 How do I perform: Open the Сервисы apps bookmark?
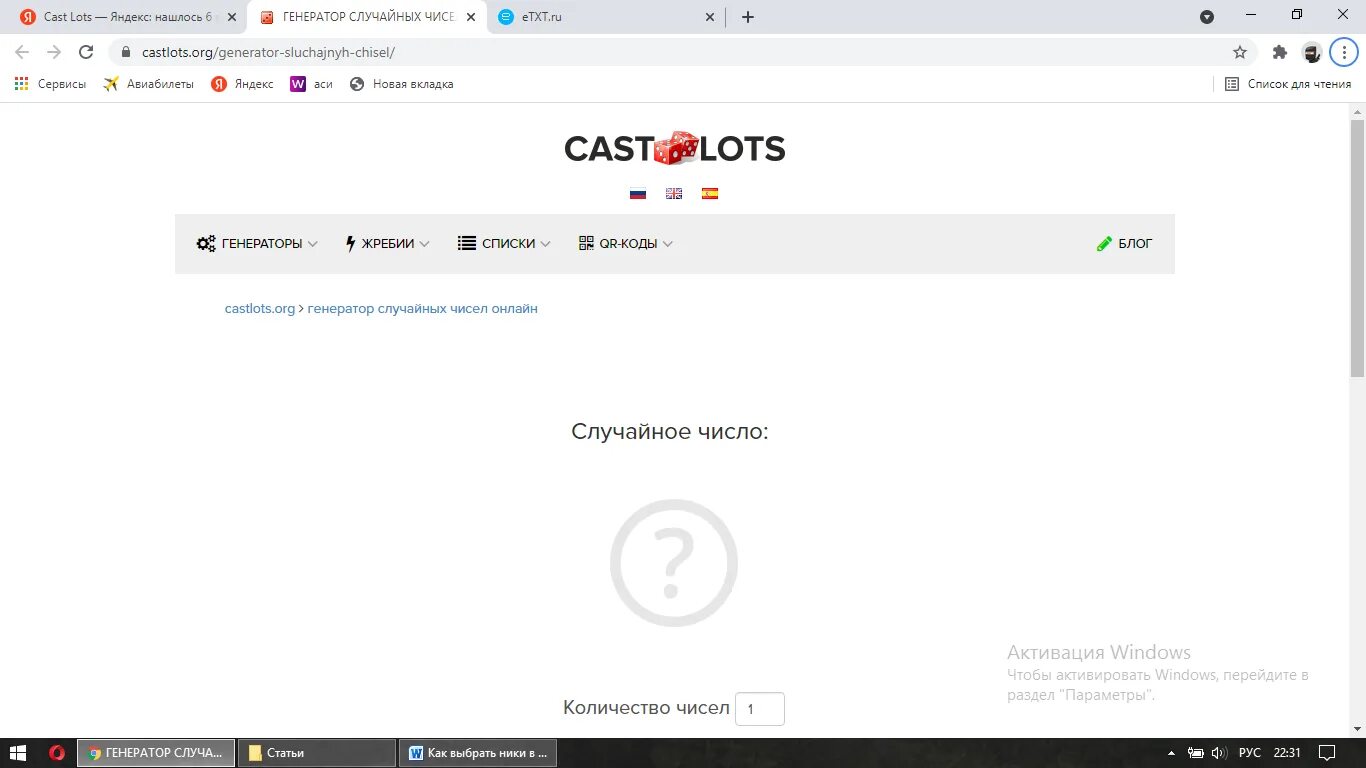click(50, 84)
